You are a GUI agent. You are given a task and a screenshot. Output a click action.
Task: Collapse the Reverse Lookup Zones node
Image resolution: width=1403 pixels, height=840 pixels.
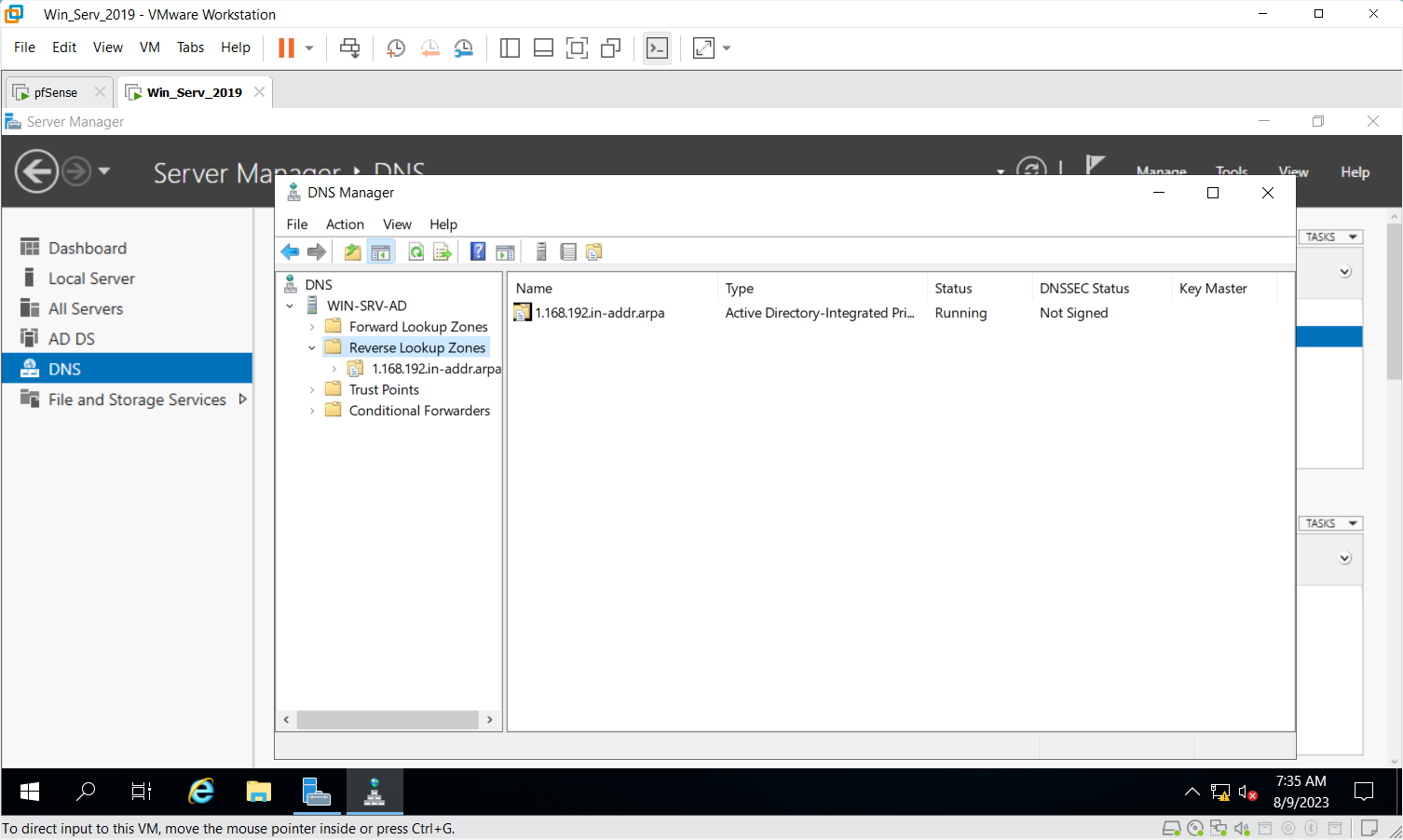pyautogui.click(x=312, y=347)
